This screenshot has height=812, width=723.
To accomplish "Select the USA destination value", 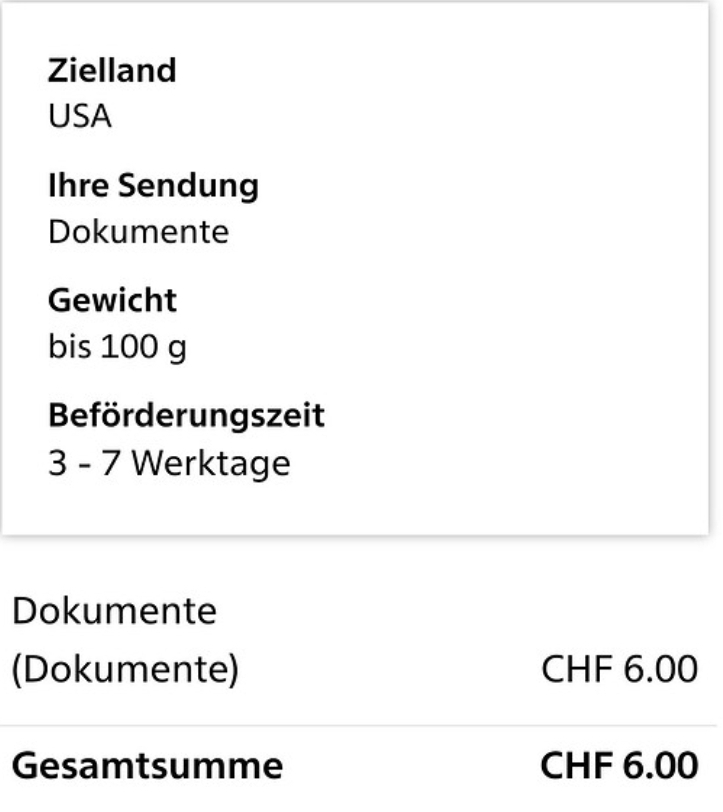I will pyautogui.click(x=80, y=117).
